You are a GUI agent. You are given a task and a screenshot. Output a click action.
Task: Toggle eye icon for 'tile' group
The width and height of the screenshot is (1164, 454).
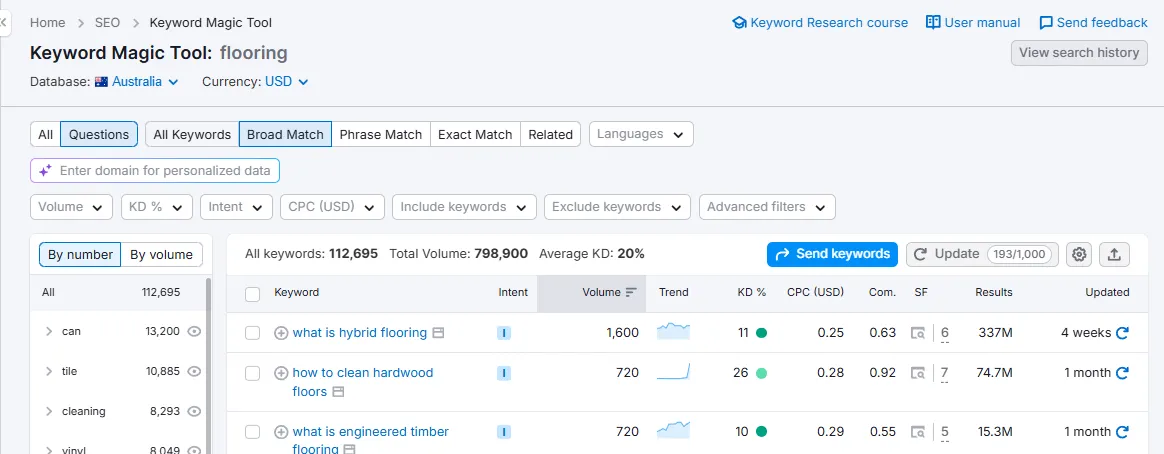pyautogui.click(x=194, y=372)
